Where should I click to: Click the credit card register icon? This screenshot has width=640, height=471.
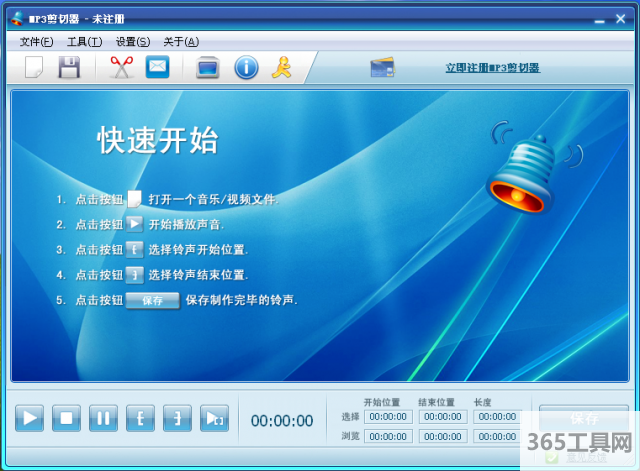[382, 68]
